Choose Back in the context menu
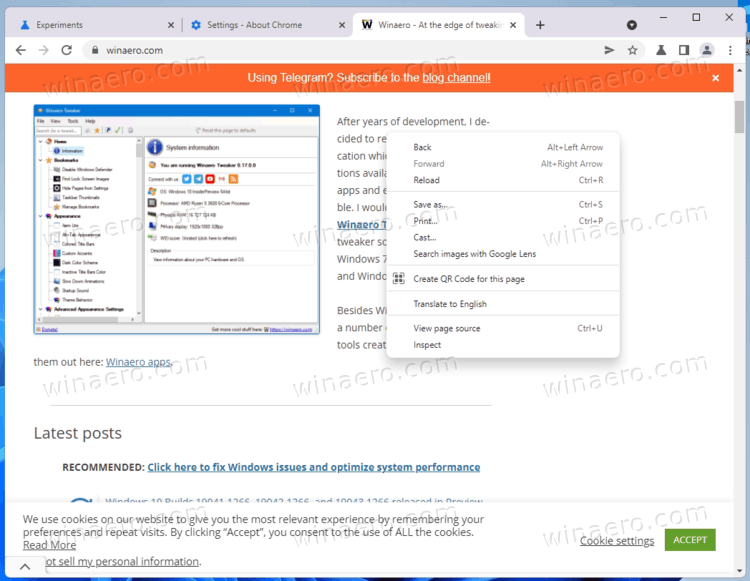The height and width of the screenshot is (581, 750). 503,147
